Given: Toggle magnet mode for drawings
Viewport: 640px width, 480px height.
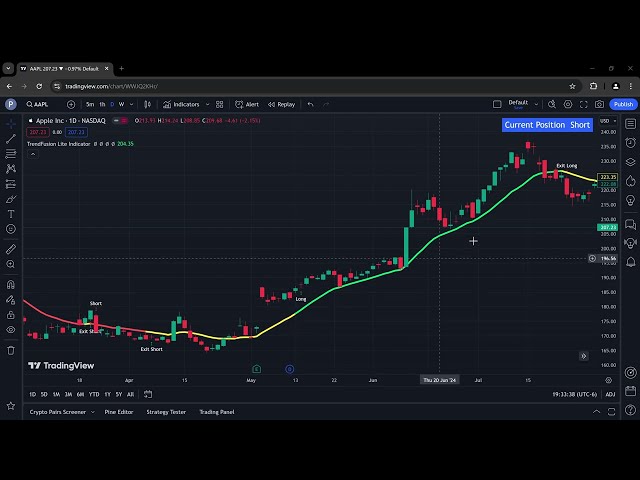Looking at the screenshot, I should [x=11, y=284].
